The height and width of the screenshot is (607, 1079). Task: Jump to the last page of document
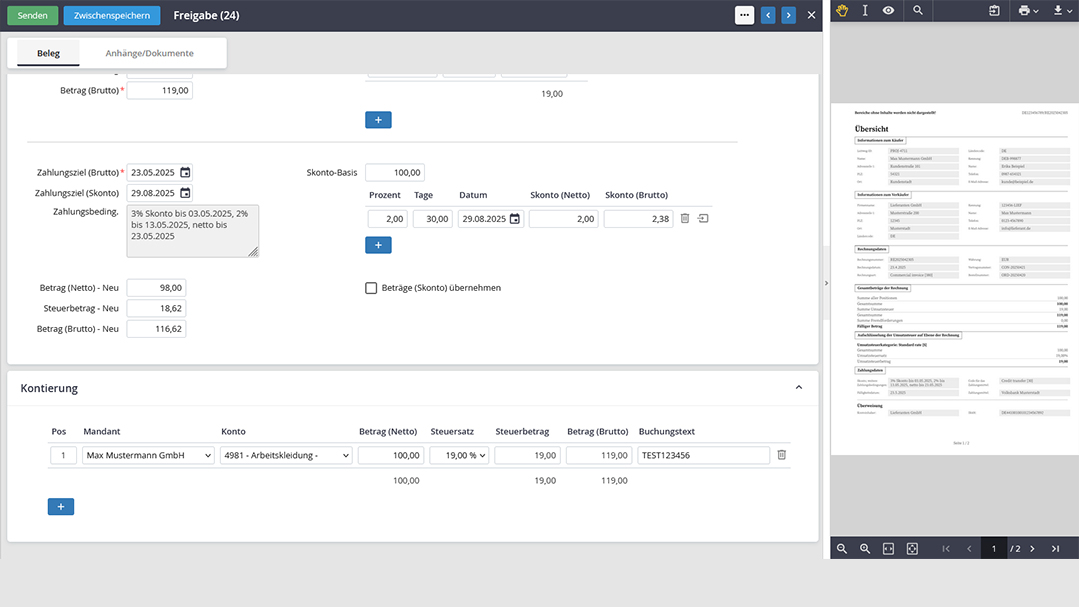click(x=1055, y=549)
